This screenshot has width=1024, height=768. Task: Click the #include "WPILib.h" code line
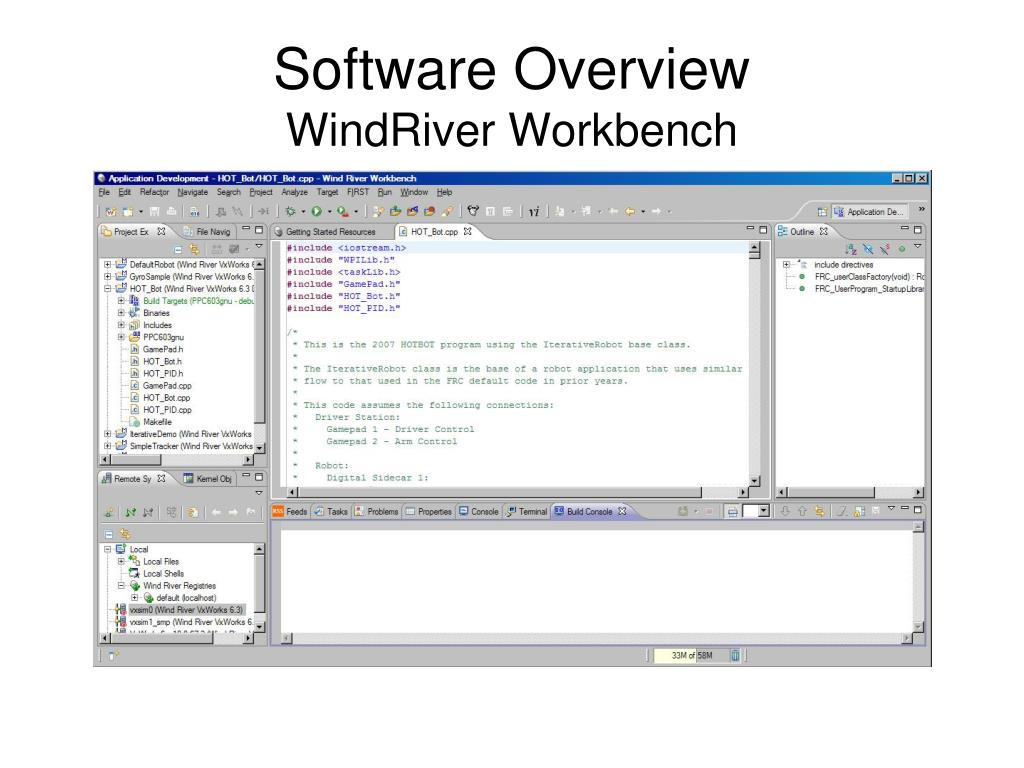tap(341, 260)
